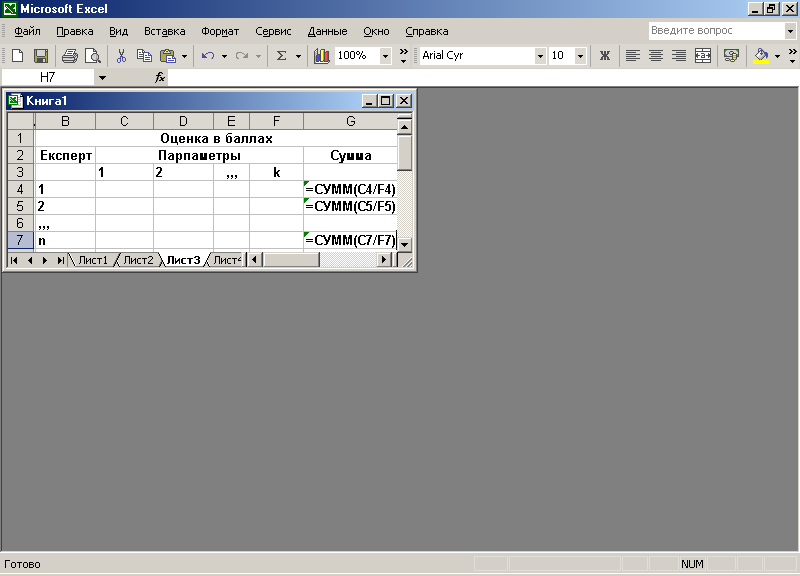The width and height of the screenshot is (800, 576).
Task: Expand the fill color palette dropdown
Action: 777,56
